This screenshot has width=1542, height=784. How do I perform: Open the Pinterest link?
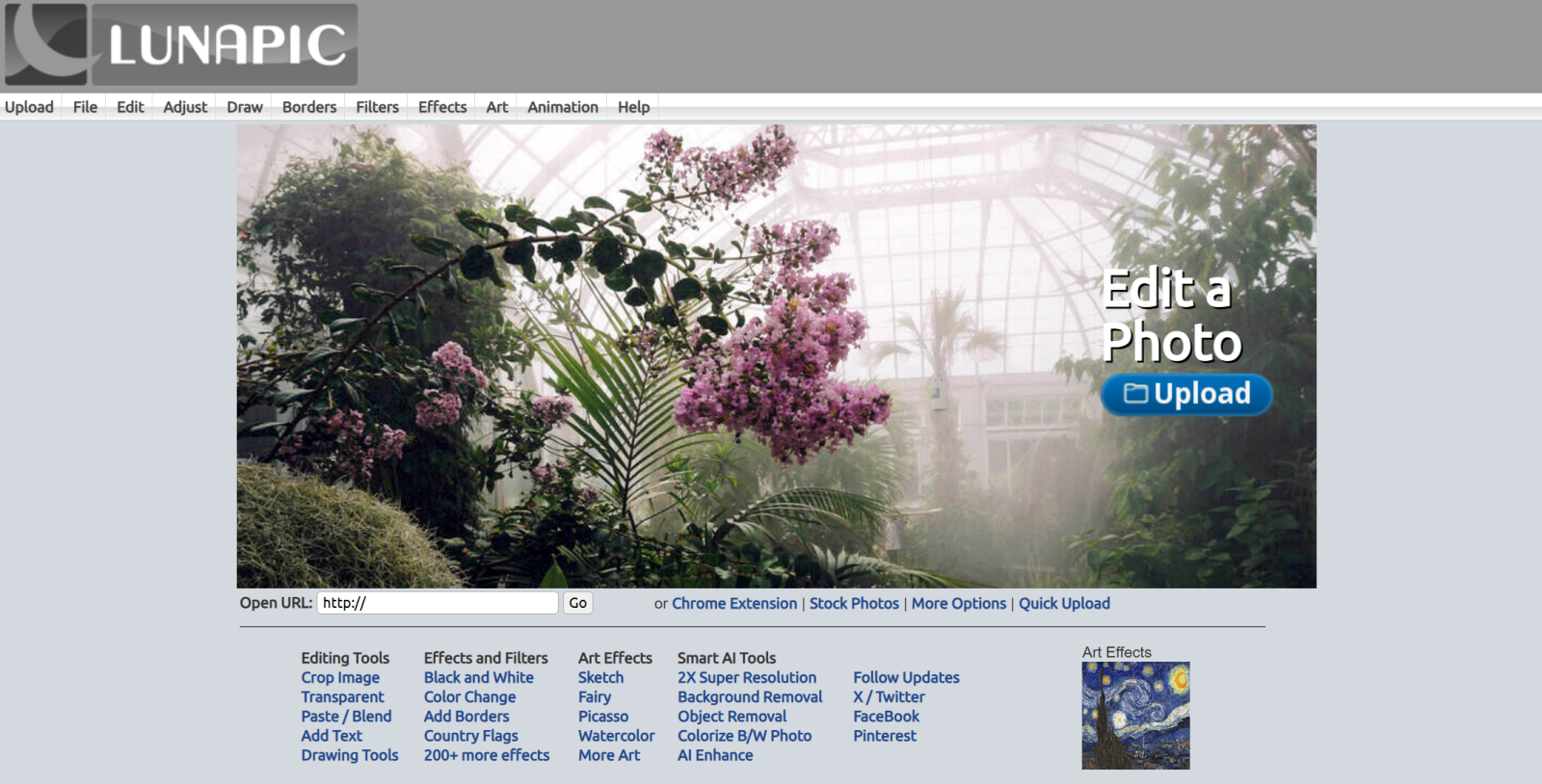(885, 735)
